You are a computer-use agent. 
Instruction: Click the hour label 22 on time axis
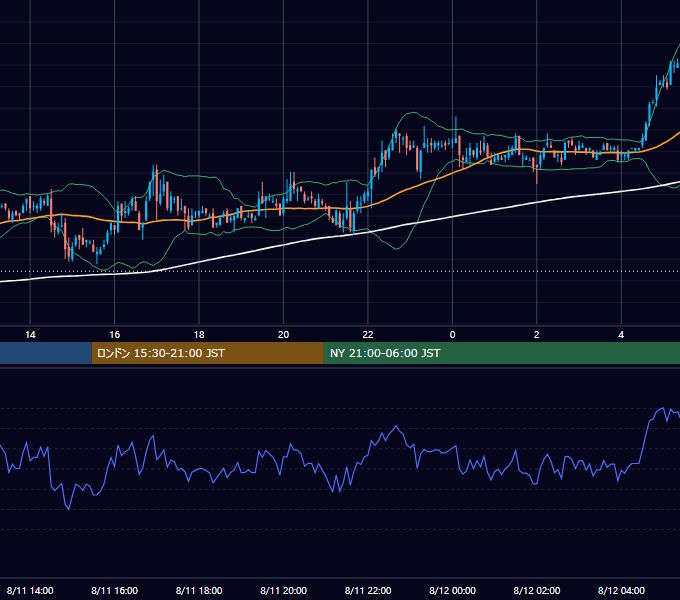368,335
